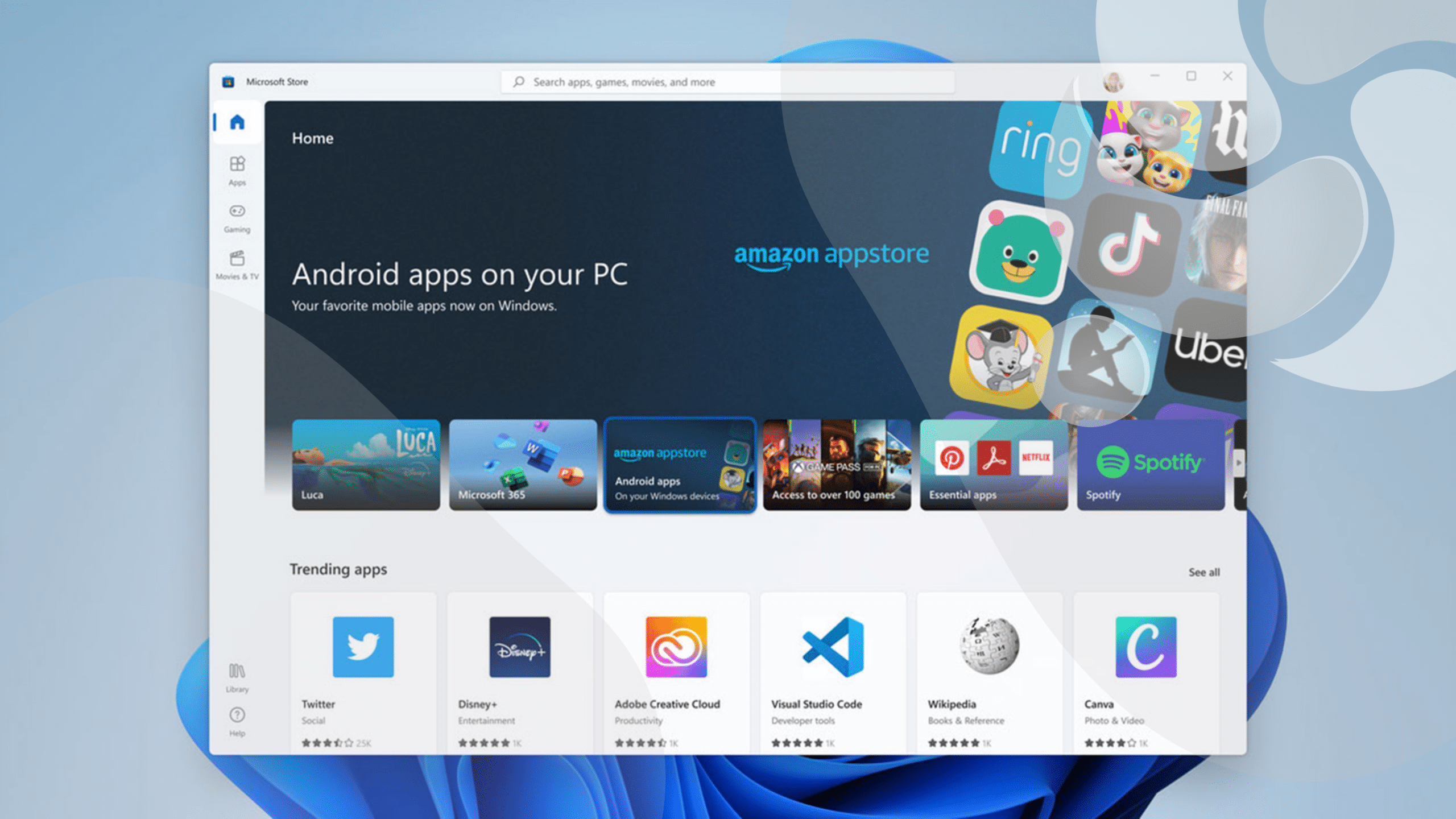Select the Game Pass featured card
Viewport: 1456px width, 819px height.
(837, 465)
